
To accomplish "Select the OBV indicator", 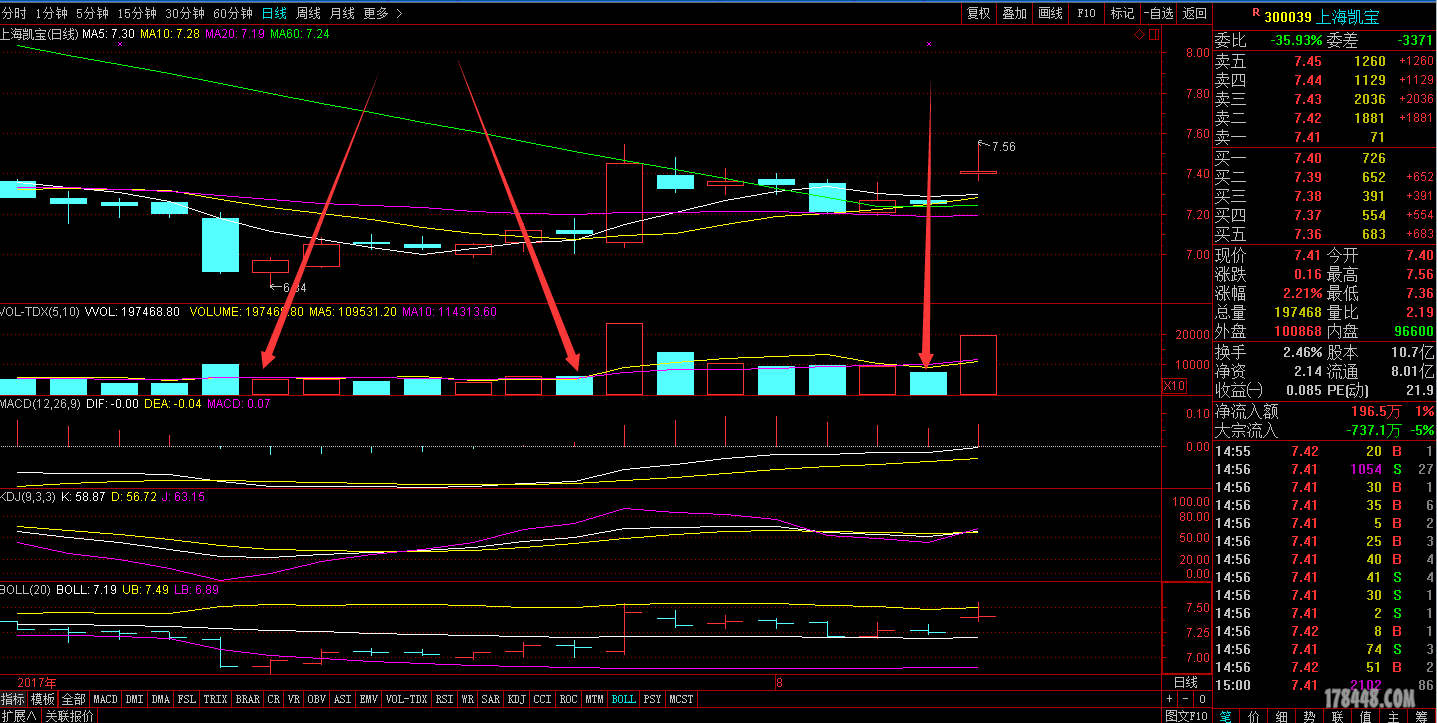I will click(316, 699).
